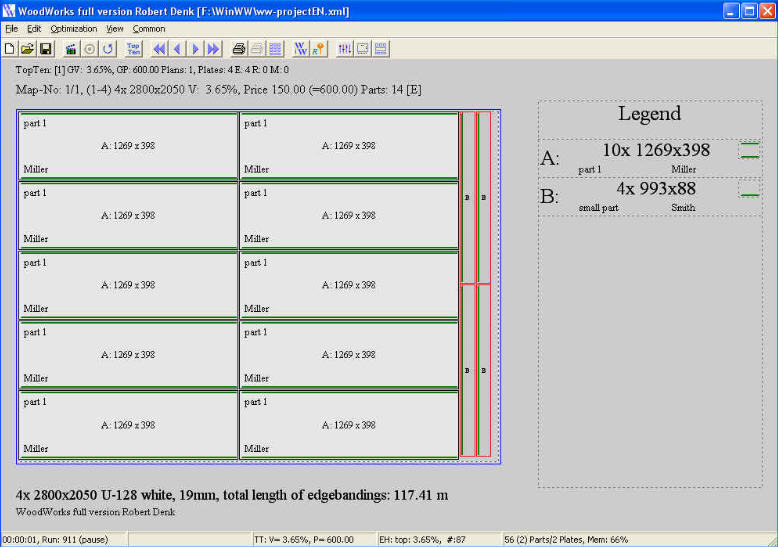This screenshot has height=547, width=778.
Task: Start optimization with clapperboard icon
Action: point(71,49)
